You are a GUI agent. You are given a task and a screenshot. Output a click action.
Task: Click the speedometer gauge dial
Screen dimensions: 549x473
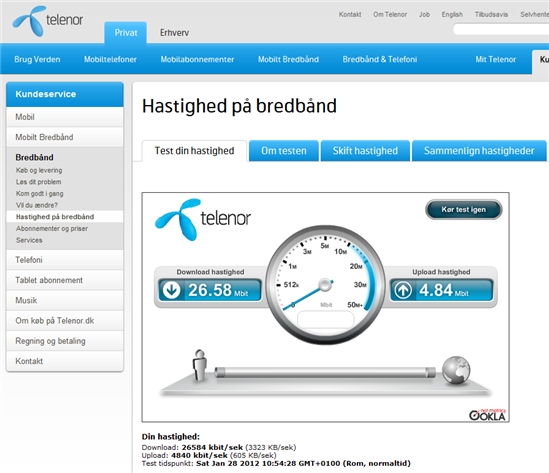tap(325, 284)
